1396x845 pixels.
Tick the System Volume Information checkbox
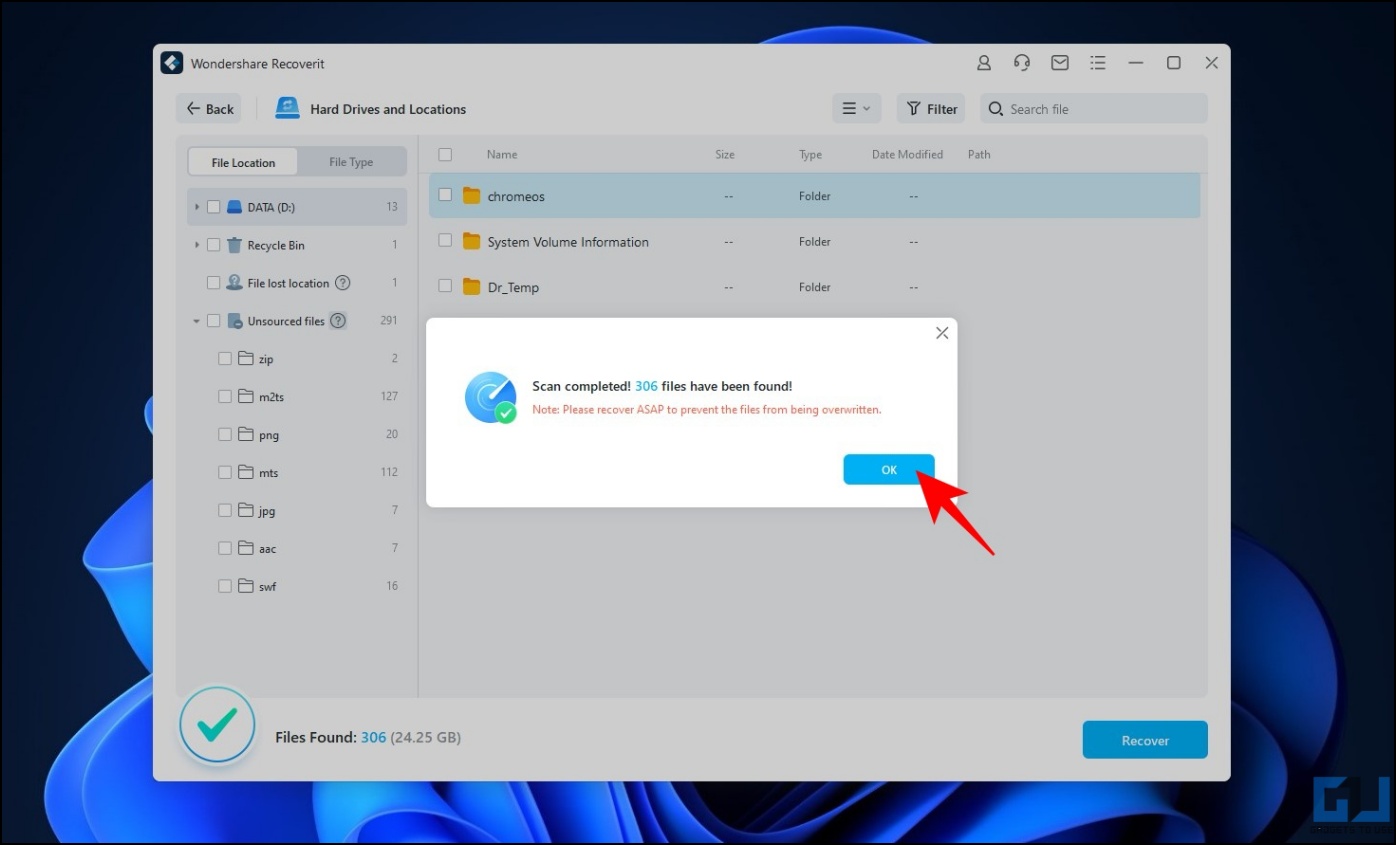[445, 240]
